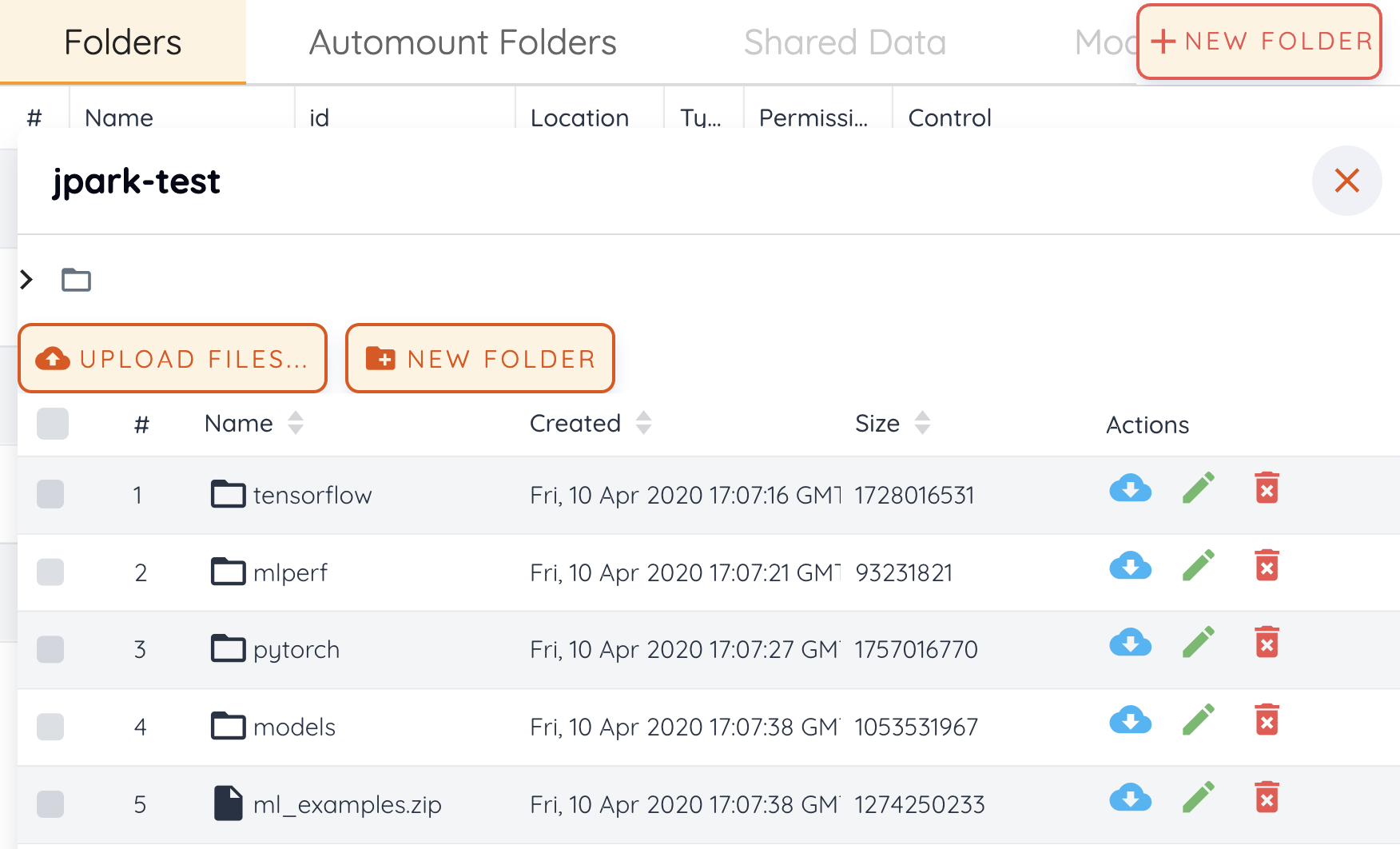Check the mlperf row checkbox
The height and width of the screenshot is (849, 1400).
(x=50, y=572)
